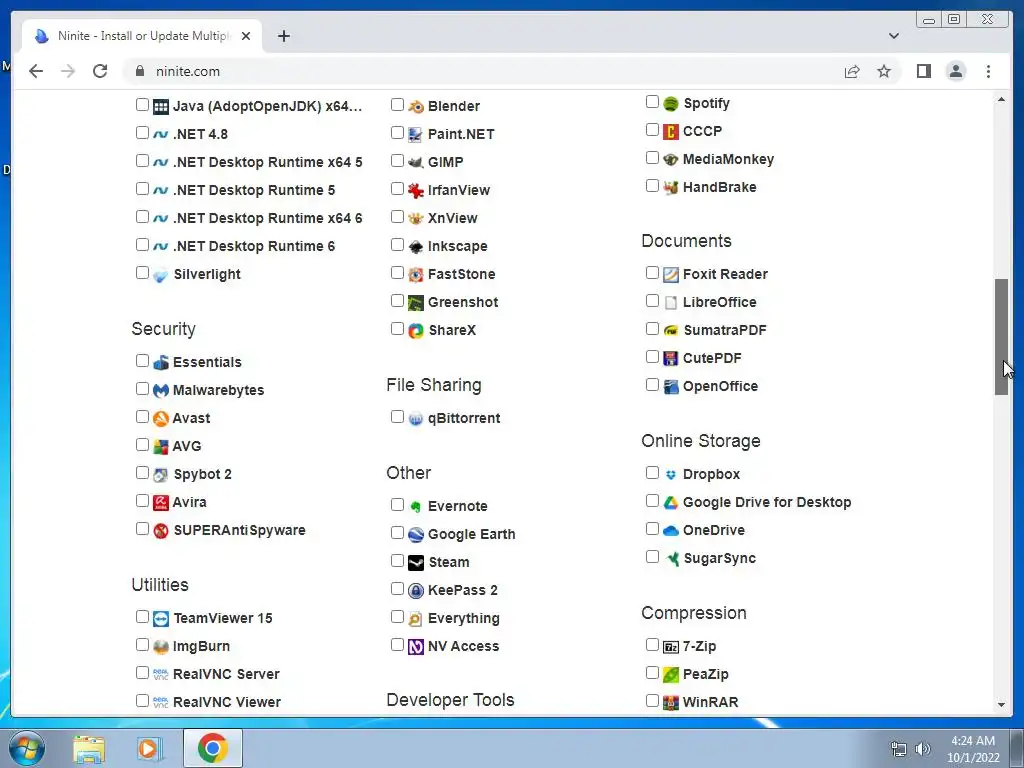Click the OpenOffice label

(720, 387)
